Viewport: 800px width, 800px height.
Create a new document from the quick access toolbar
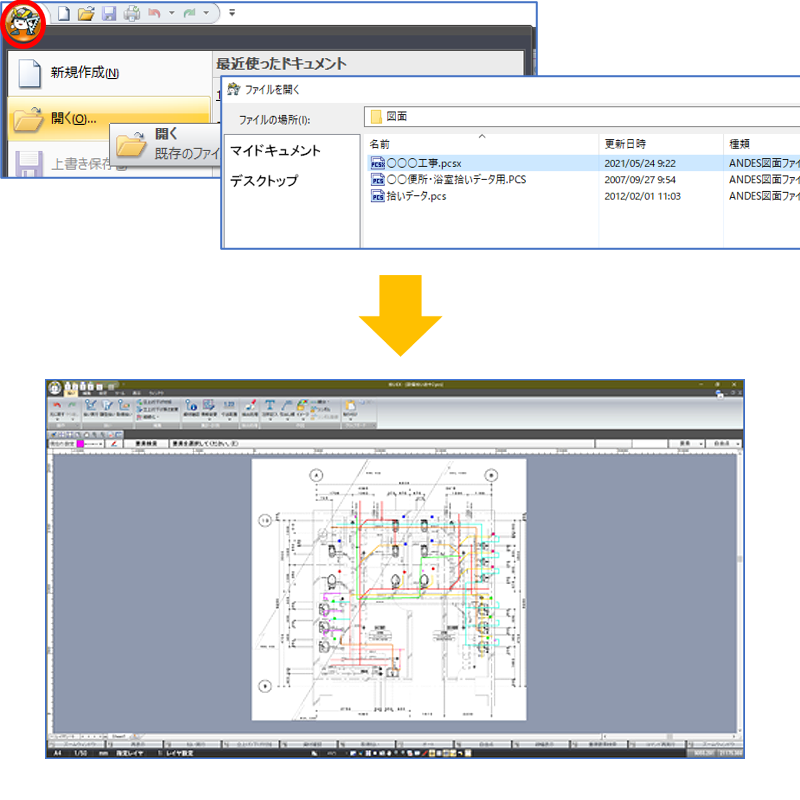pos(62,13)
